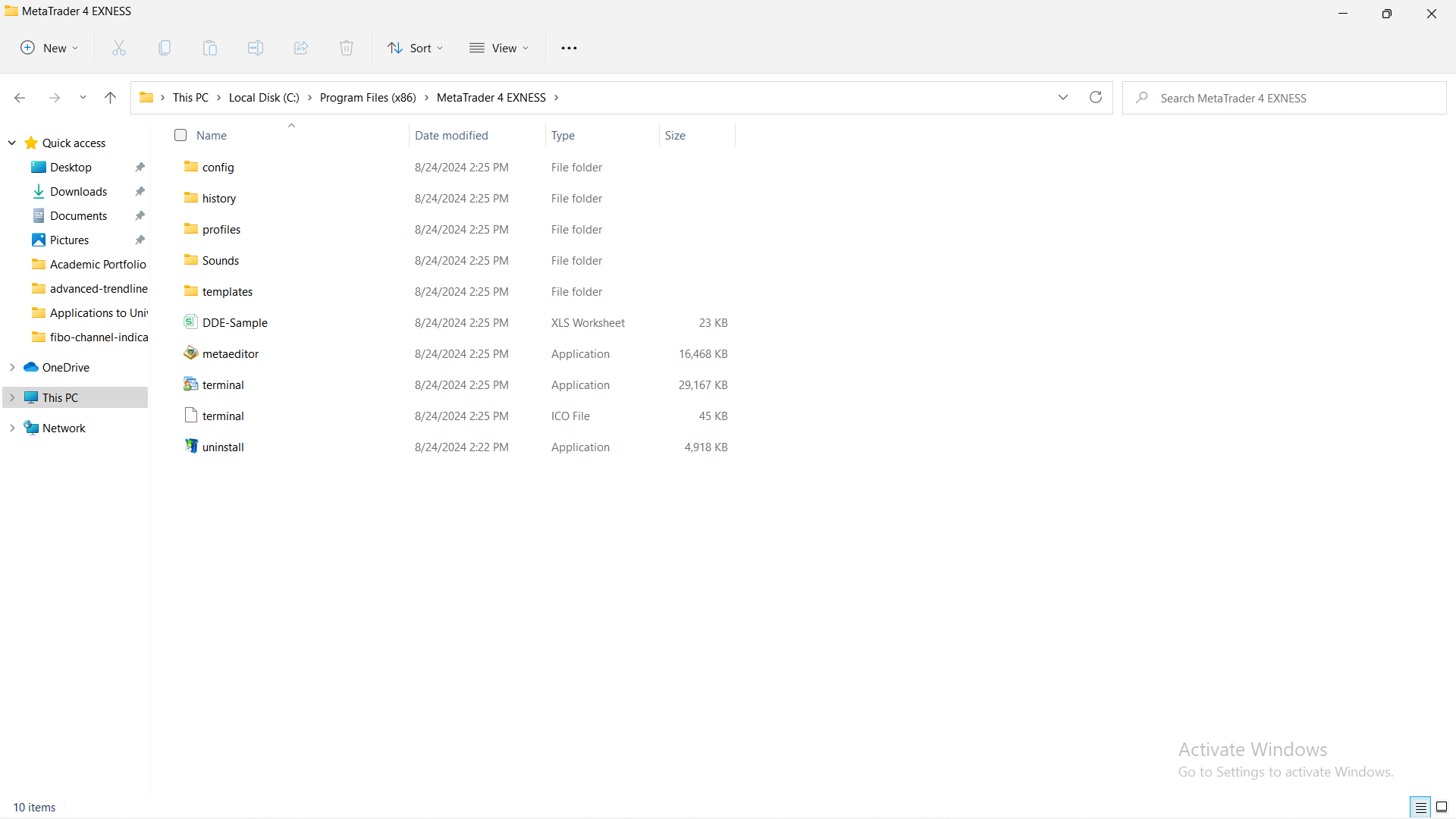
Task: Open the View dropdown menu
Action: tap(499, 48)
